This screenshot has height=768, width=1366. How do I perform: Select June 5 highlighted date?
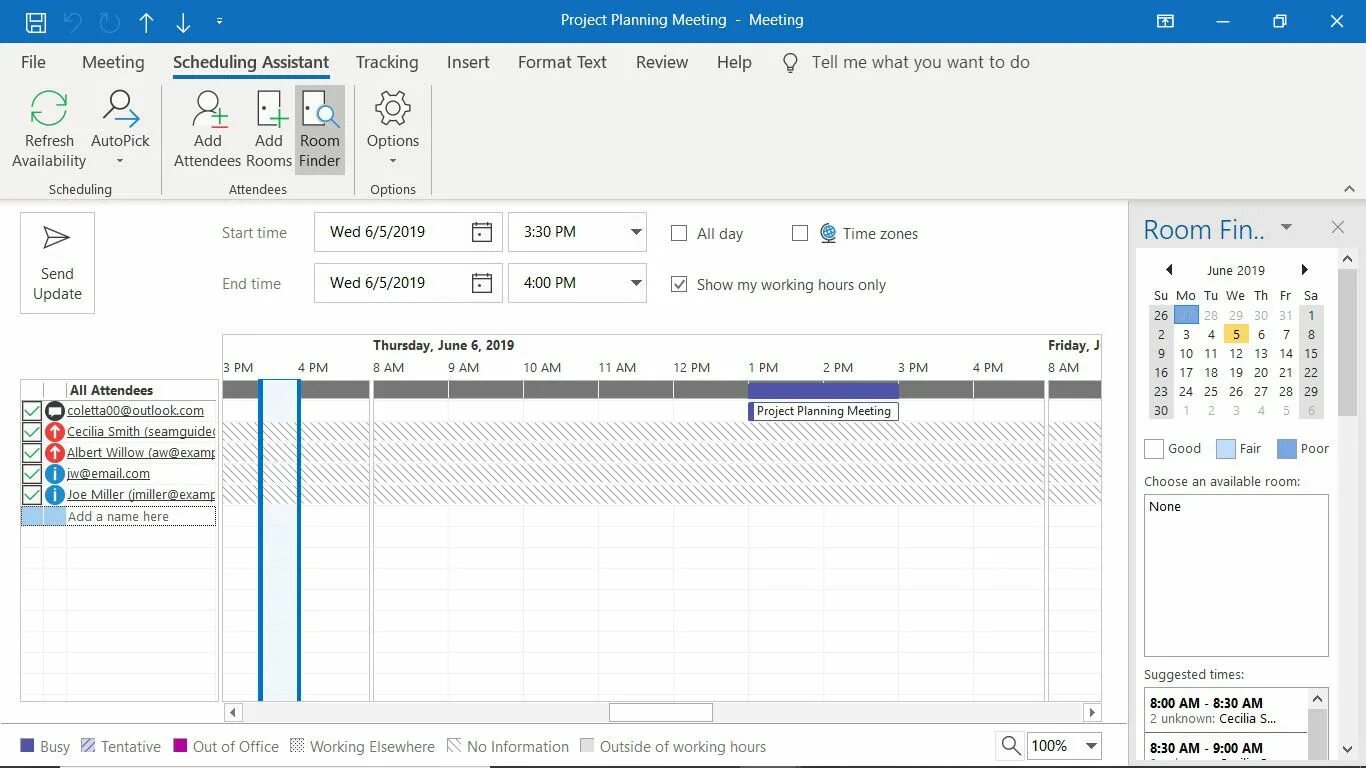click(x=1236, y=334)
